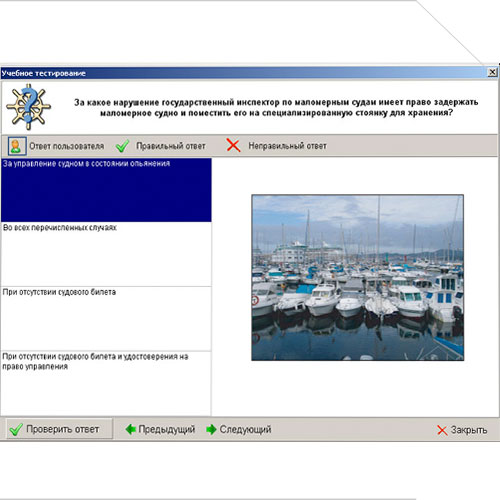Click the red cross icon beside Закрыть

(x=442, y=430)
